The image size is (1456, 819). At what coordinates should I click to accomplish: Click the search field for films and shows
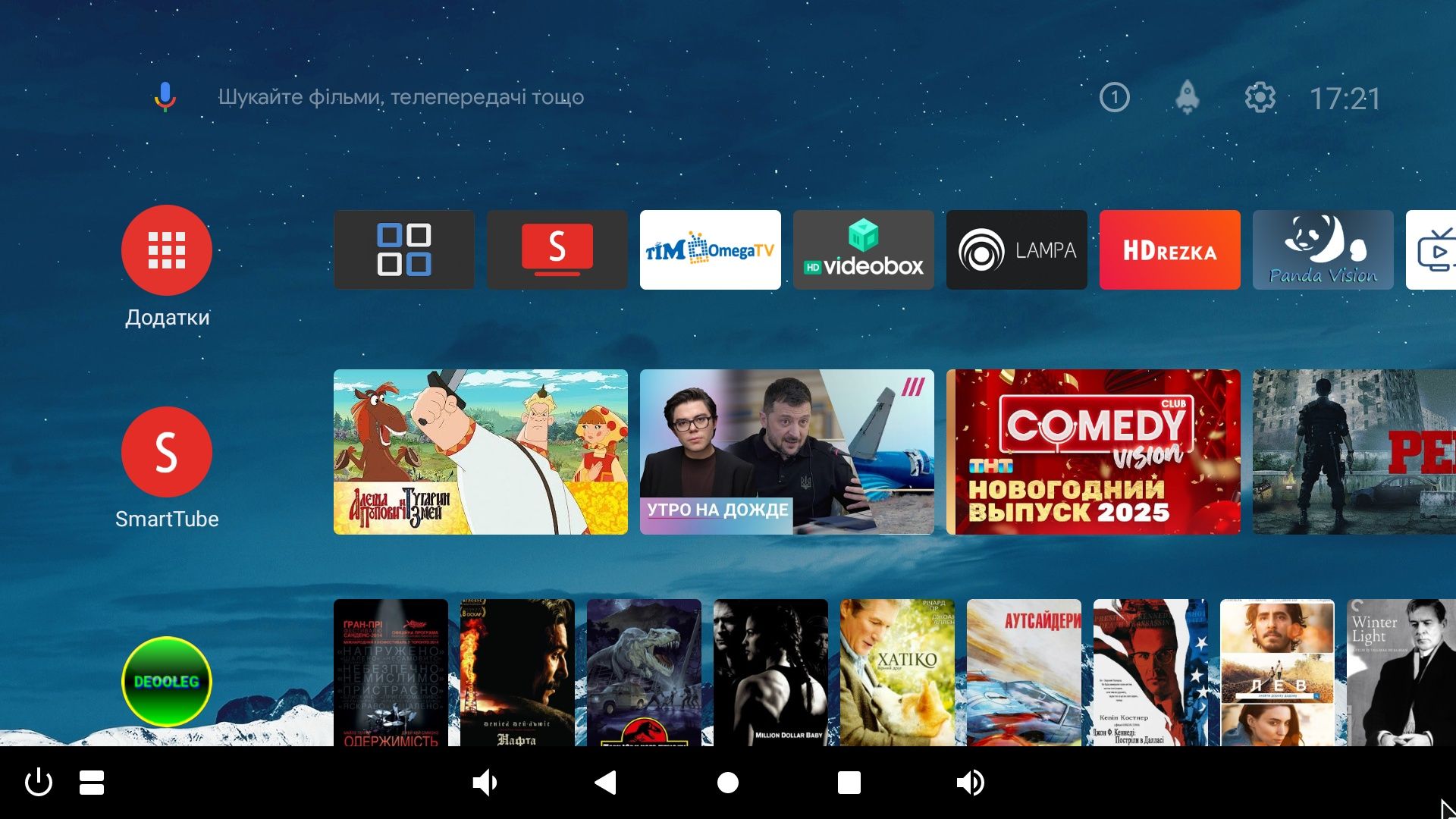(401, 97)
